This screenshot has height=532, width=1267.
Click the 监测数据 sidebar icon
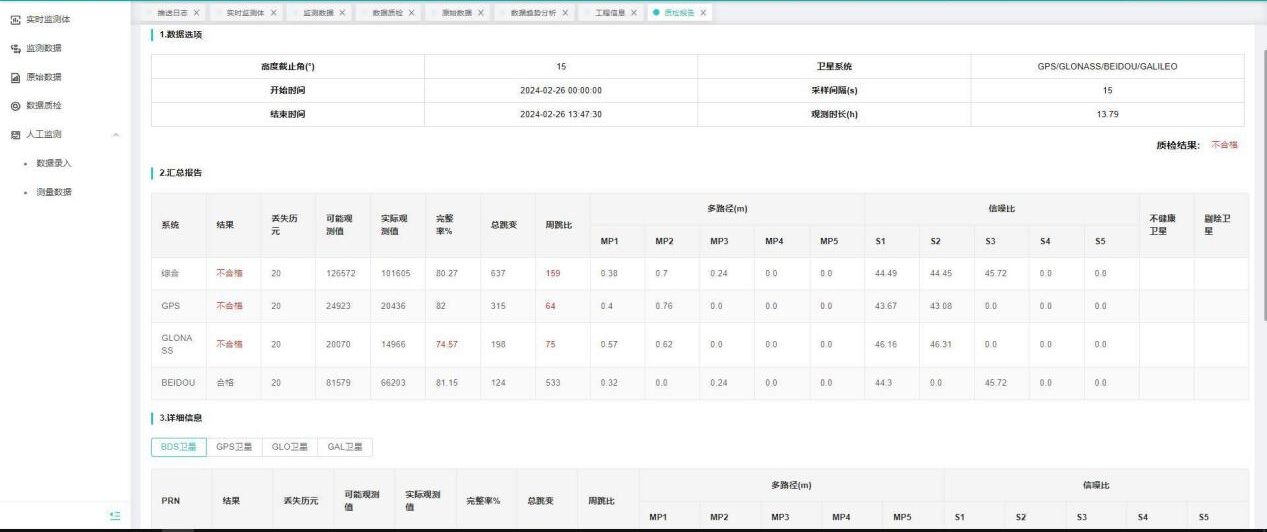(15, 48)
